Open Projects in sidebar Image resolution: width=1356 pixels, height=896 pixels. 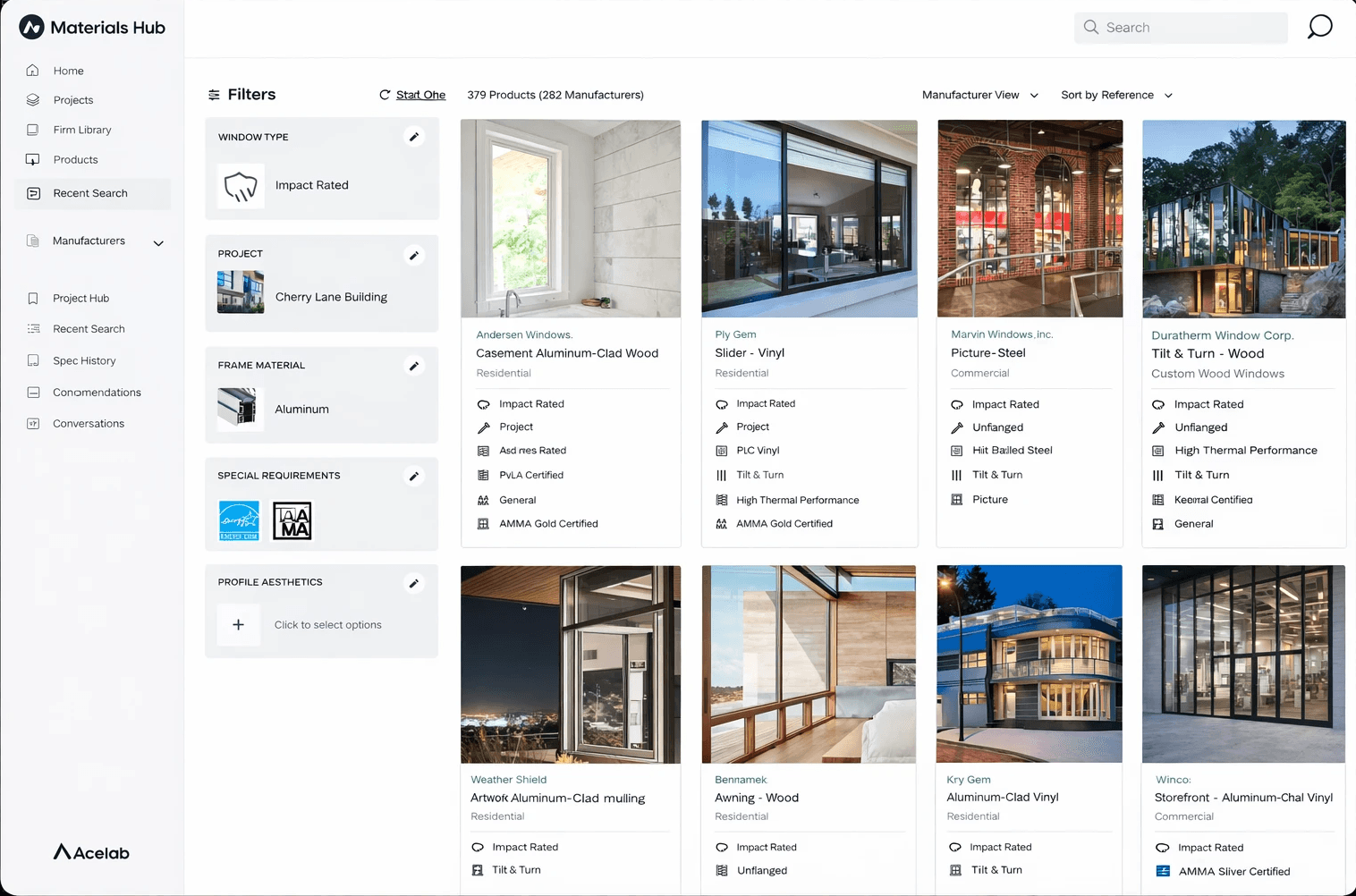[73, 100]
